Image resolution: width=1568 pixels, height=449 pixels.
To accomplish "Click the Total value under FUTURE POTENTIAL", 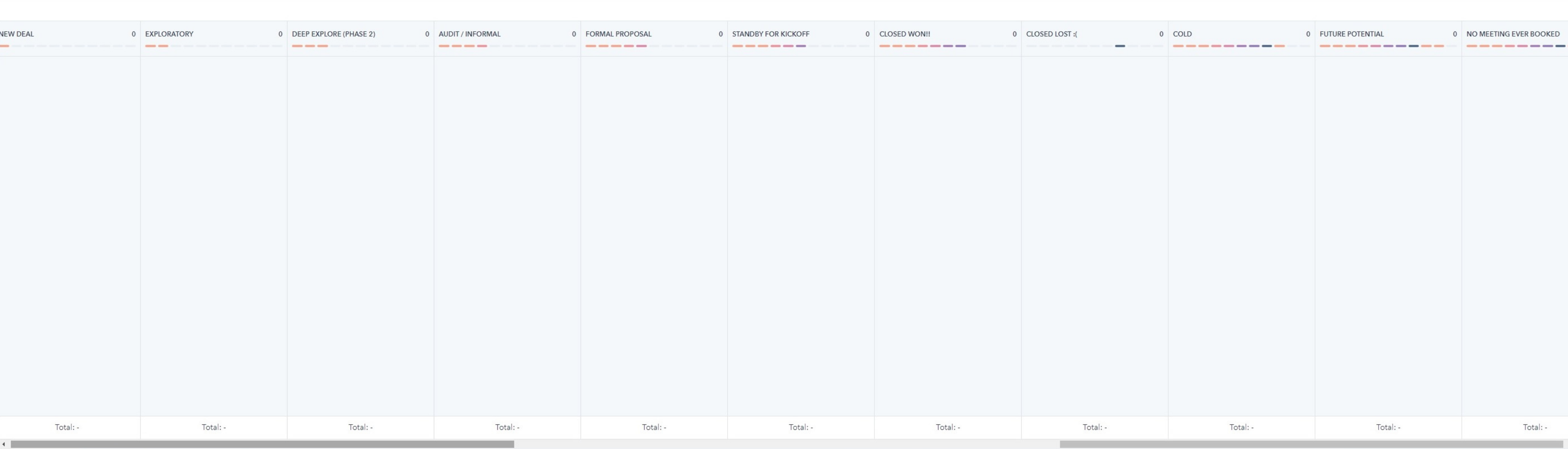I will (1388, 427).
